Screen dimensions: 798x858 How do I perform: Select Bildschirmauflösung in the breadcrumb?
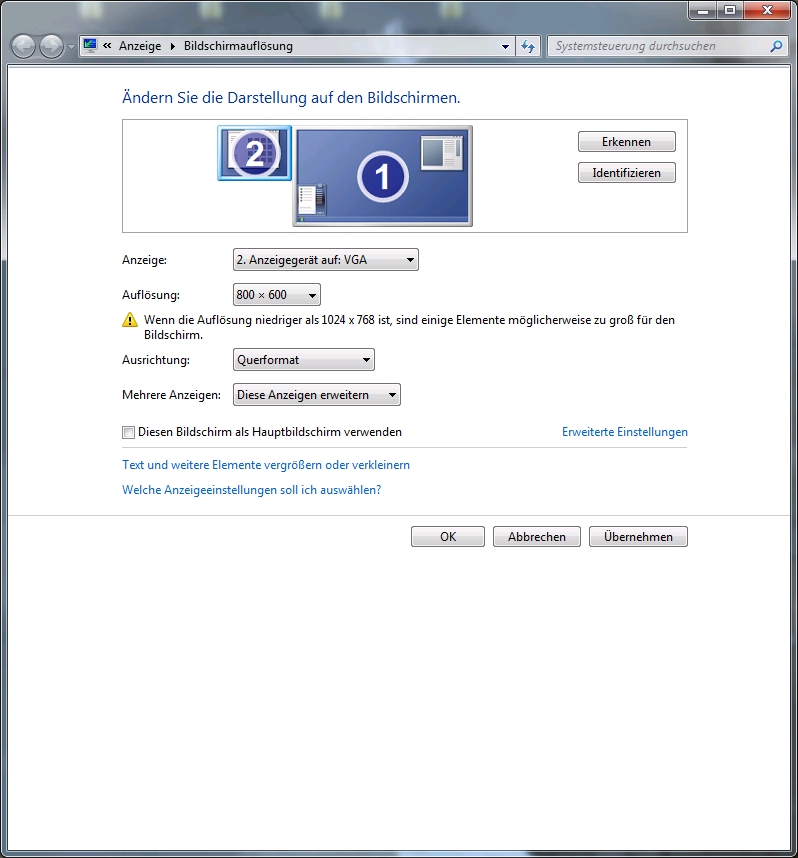click(x=238, y=46)
